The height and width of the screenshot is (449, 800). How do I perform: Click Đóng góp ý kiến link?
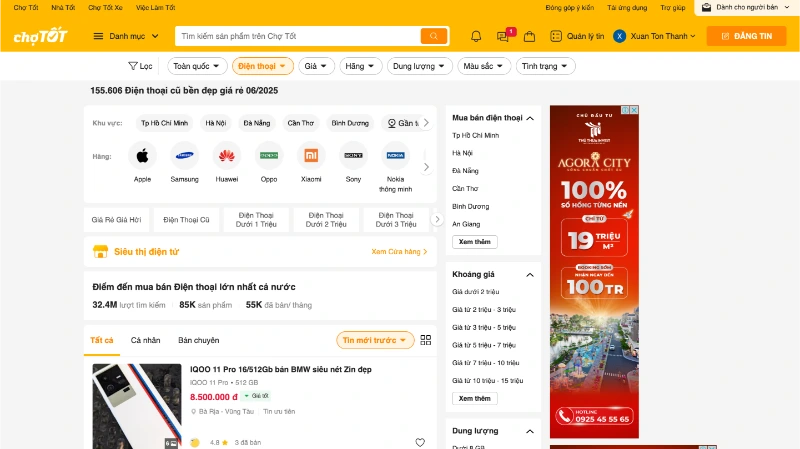pyautogui.click(x=569, y=8)
